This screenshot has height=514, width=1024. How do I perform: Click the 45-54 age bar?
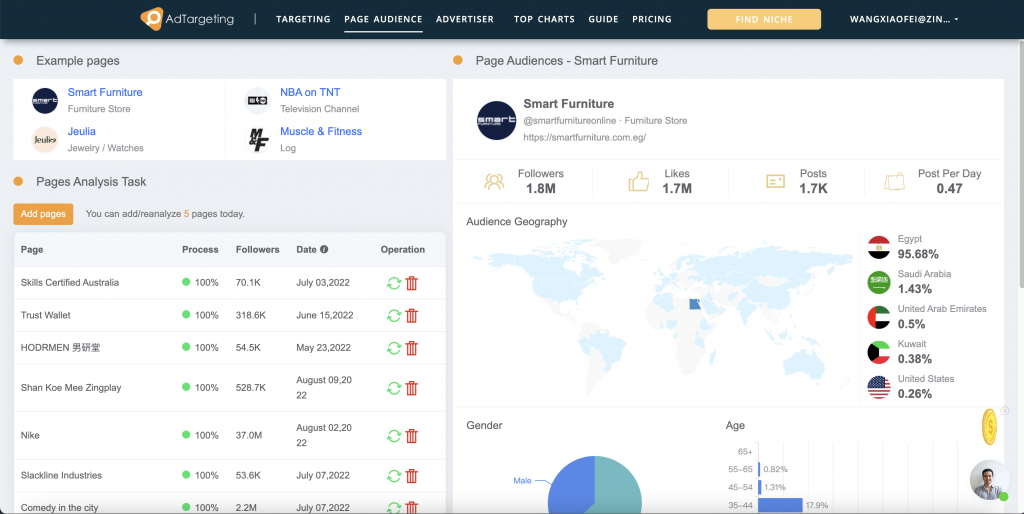(x=760, y=487)
